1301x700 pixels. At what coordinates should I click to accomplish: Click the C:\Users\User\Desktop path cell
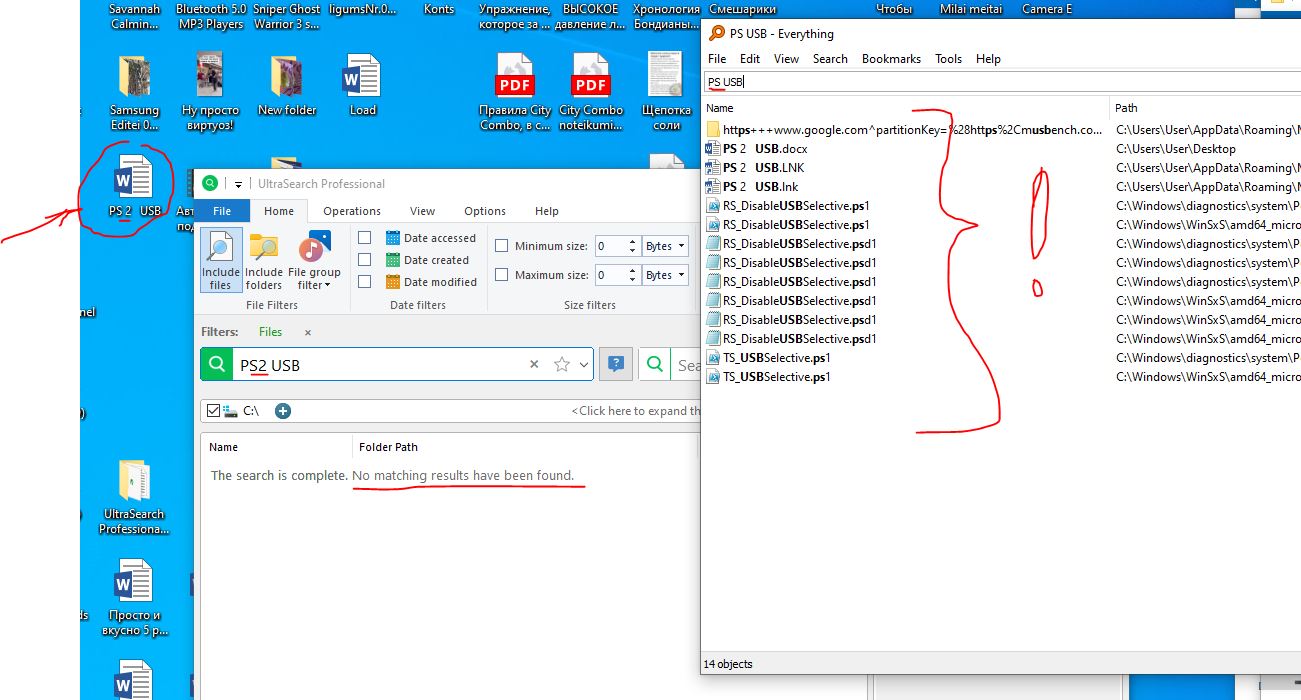click(x=1176, y=149)
